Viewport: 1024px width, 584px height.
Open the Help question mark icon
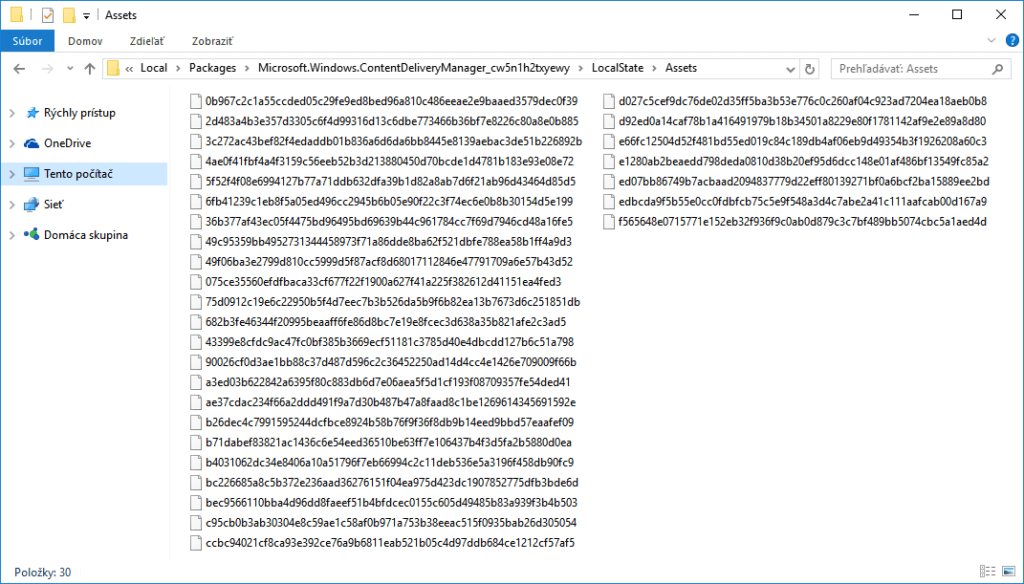(x=1012, y=41)
